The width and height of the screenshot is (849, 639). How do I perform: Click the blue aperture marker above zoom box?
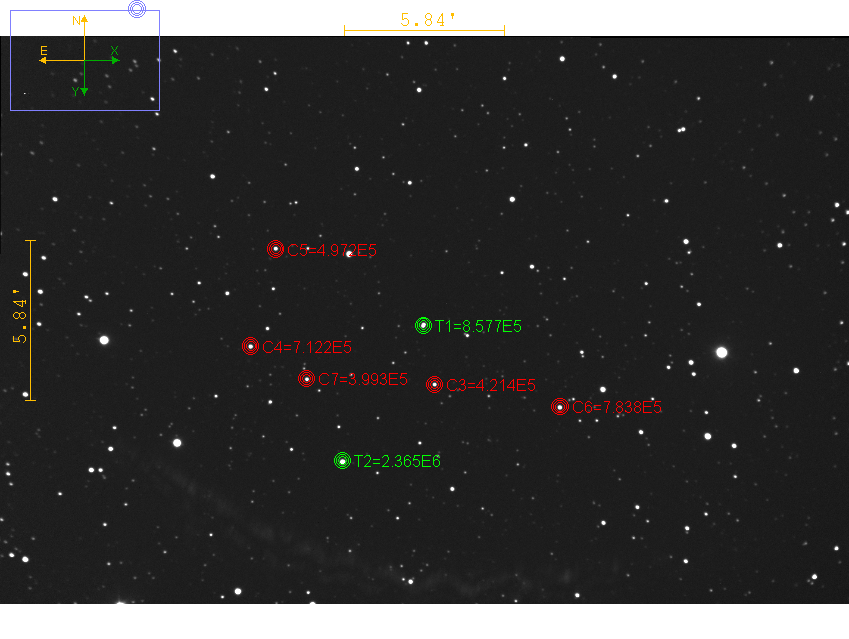pos(138,8)
